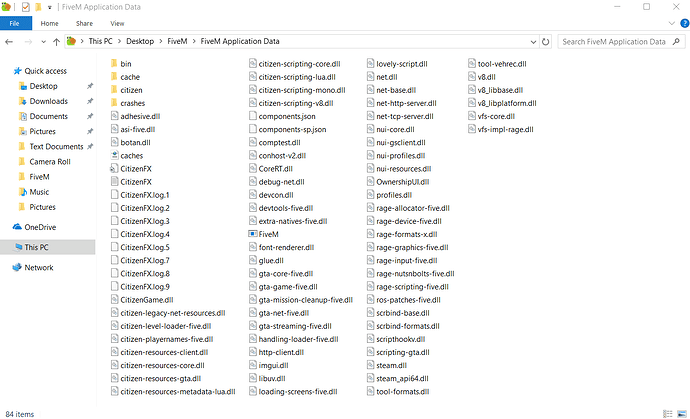Navigate to This PC in address bar
The height and width of the screenshot is (419, 690).
click(x=100, y=41)
